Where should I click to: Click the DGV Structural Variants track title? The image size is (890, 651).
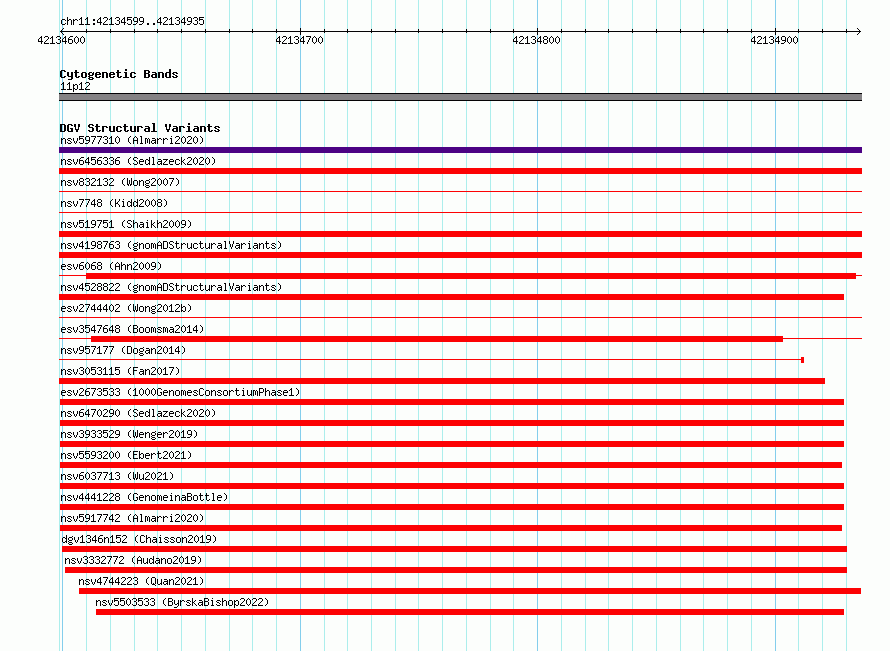(140, 128)
